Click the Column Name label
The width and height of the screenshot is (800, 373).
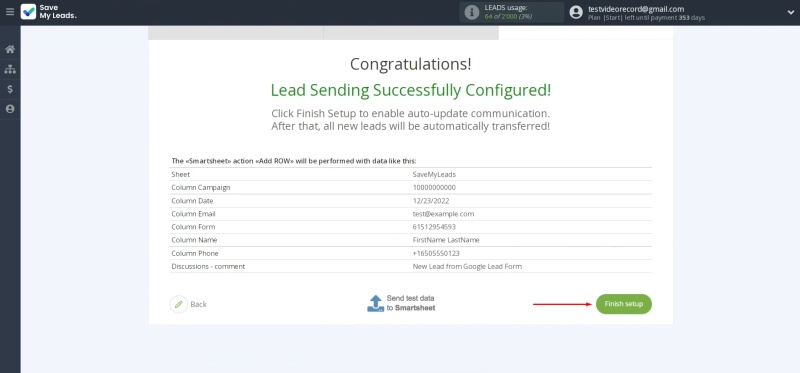194,240
